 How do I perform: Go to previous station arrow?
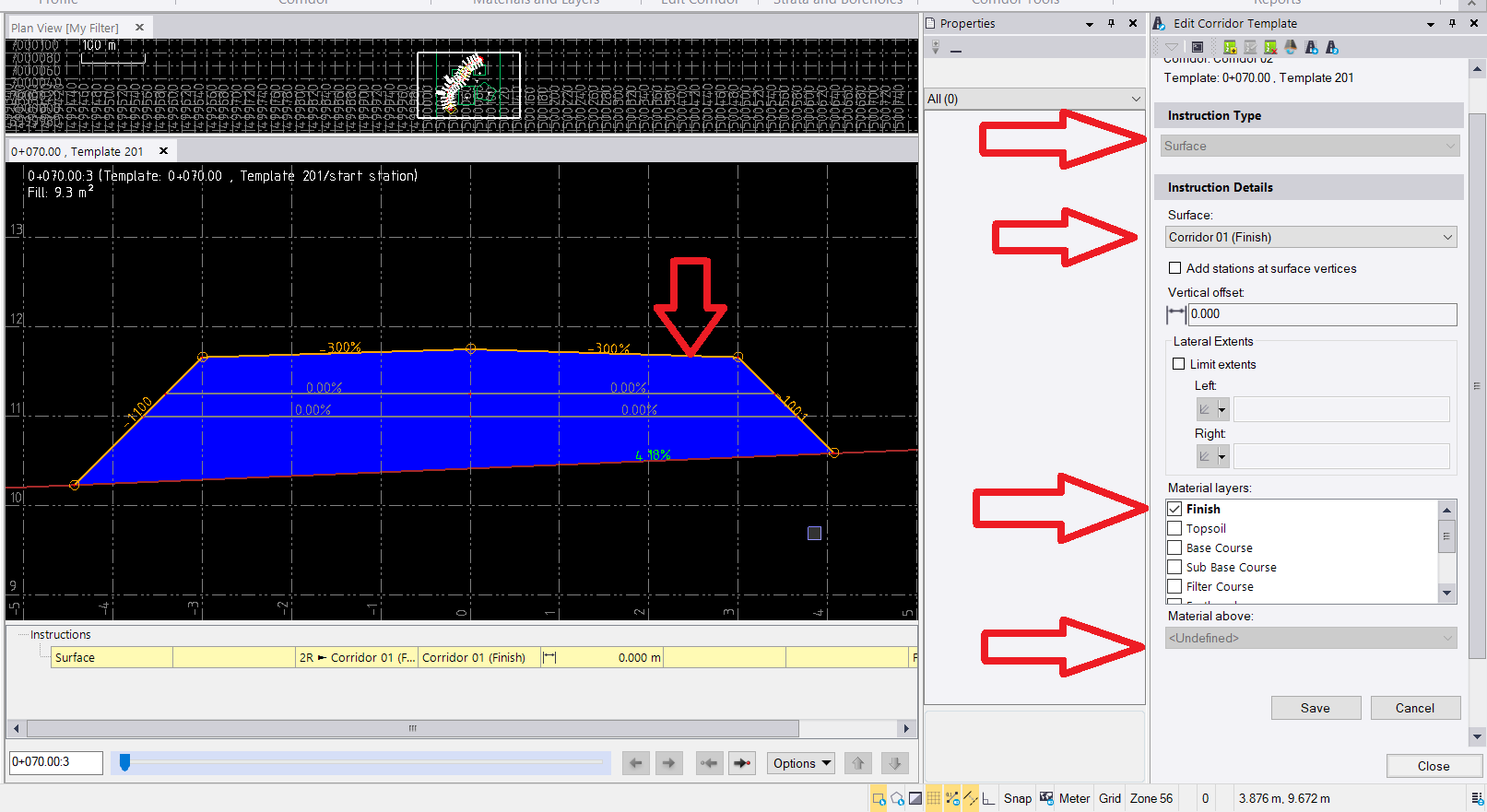tap(636, 763)
